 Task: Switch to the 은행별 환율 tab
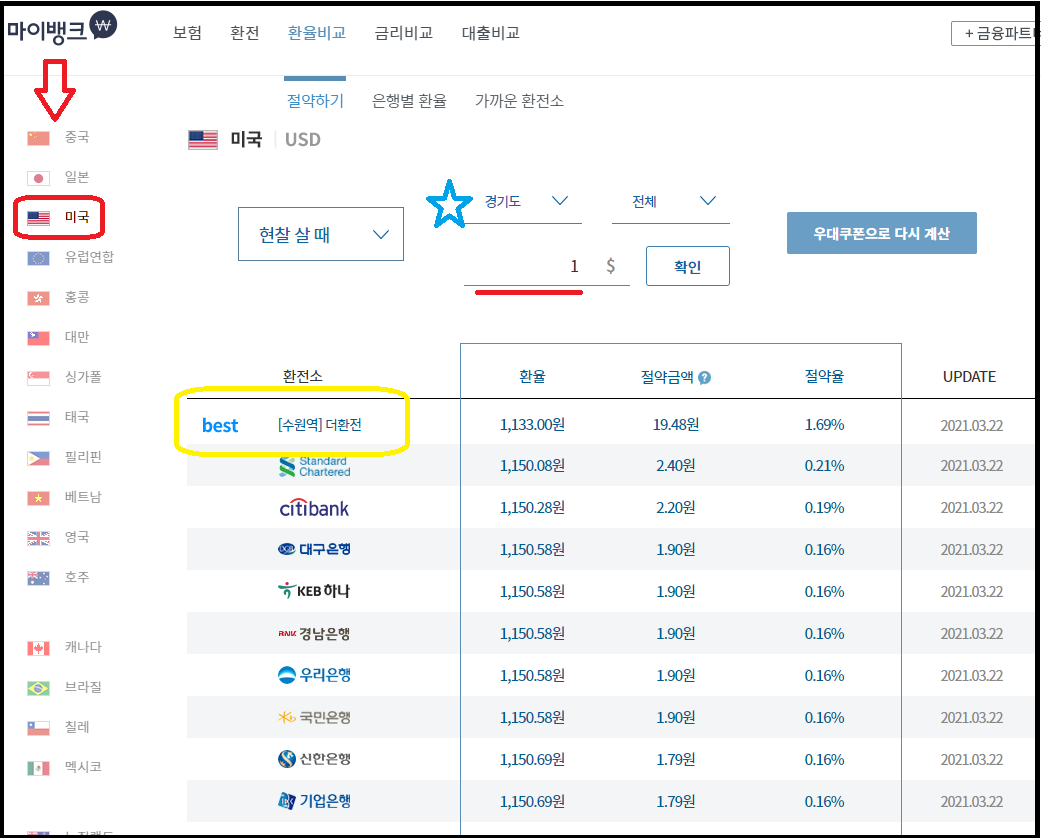[409, 101]
